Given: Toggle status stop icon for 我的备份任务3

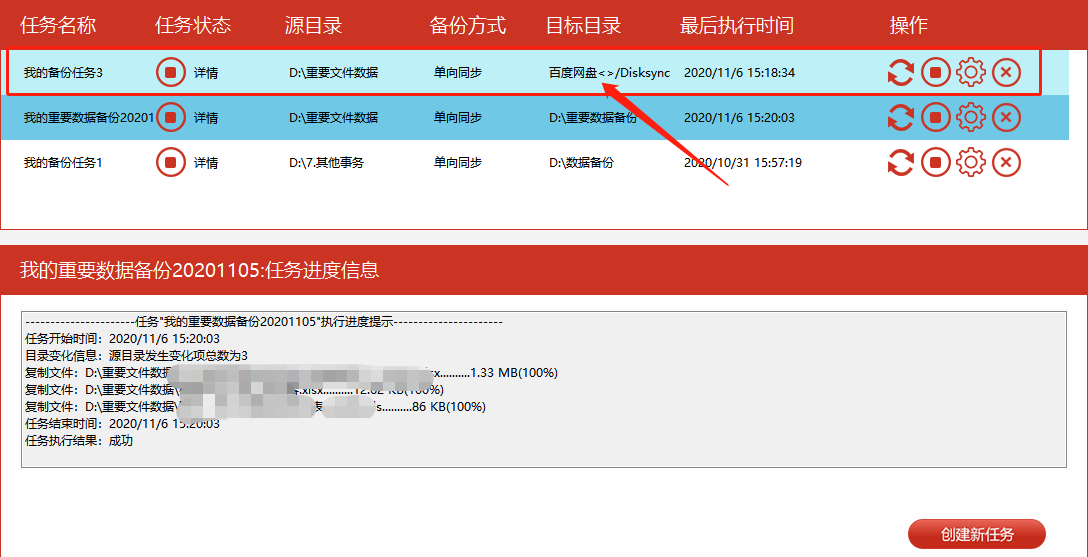Looking at the screenshot, I should pos(171,73).
